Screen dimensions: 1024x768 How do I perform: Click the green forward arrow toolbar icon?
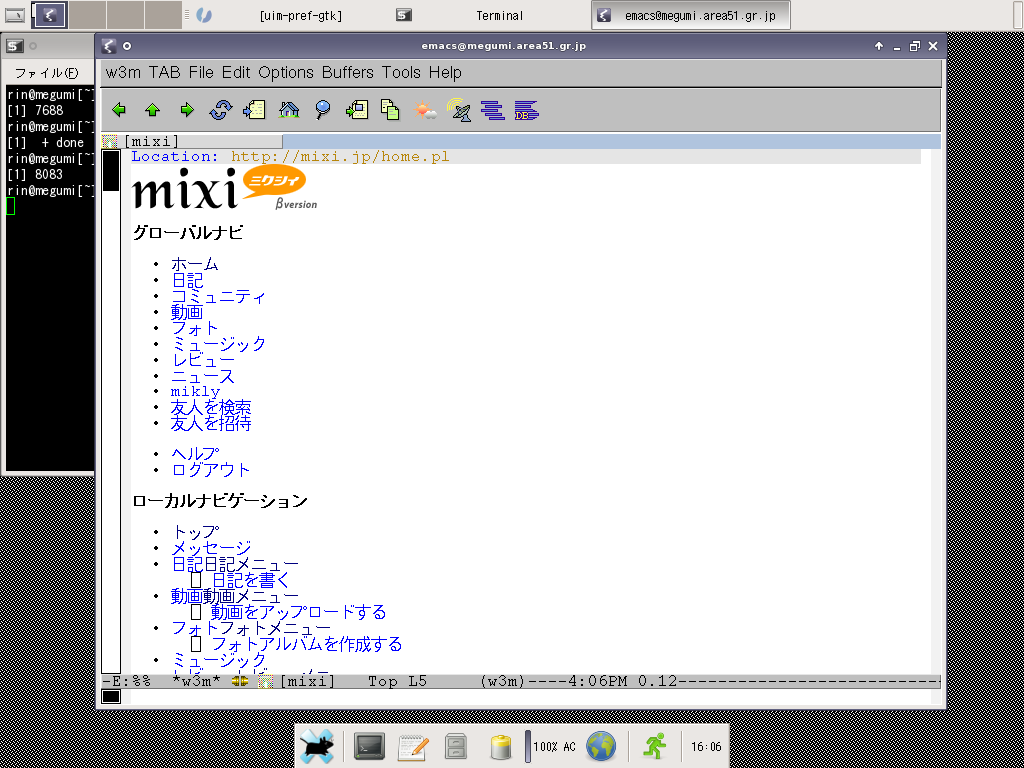(x=186, y=110)
